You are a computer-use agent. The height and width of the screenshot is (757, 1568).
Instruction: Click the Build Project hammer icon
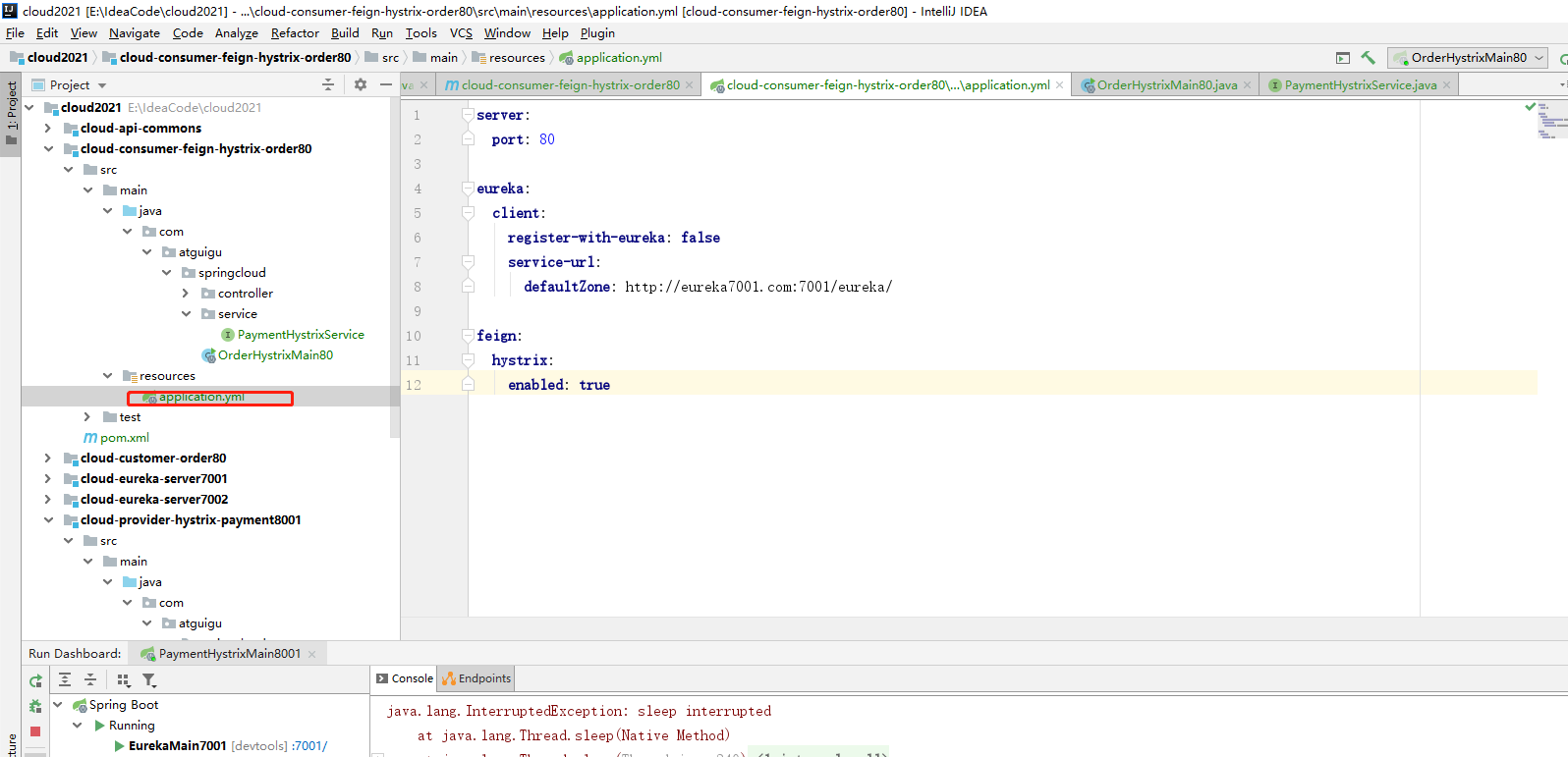tap(1368, 58)
